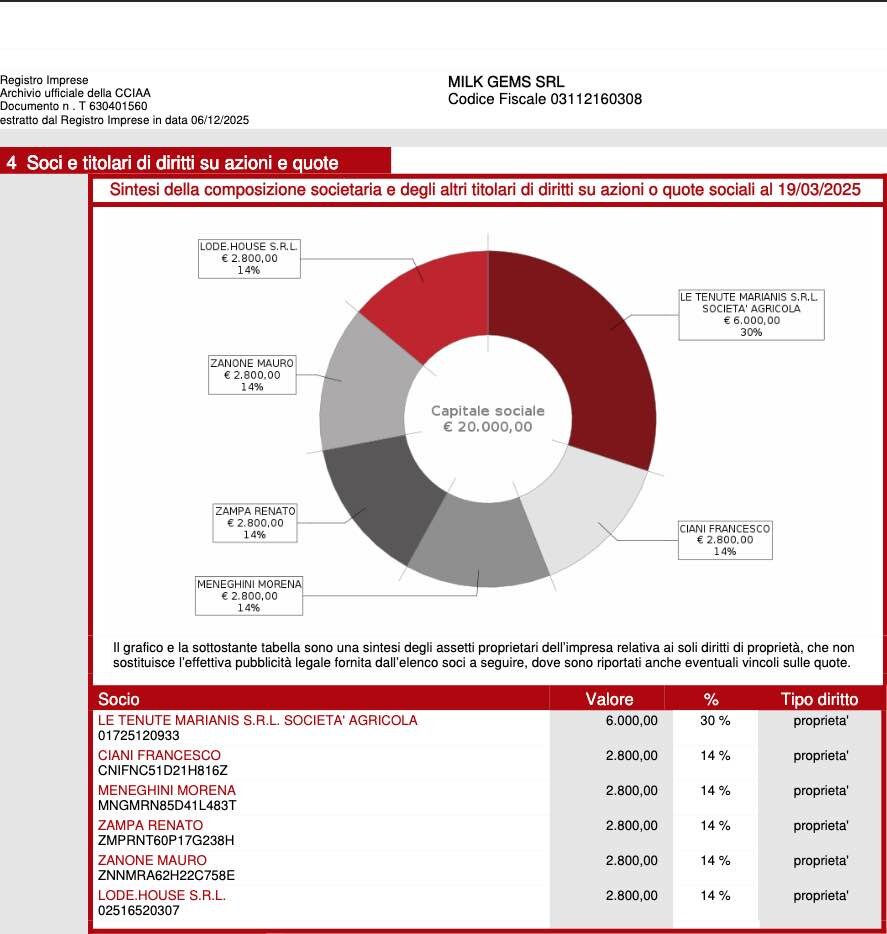Click the MILK GEMS SRL company name
This screenshot has width=887, height=934.
(506, 81)
